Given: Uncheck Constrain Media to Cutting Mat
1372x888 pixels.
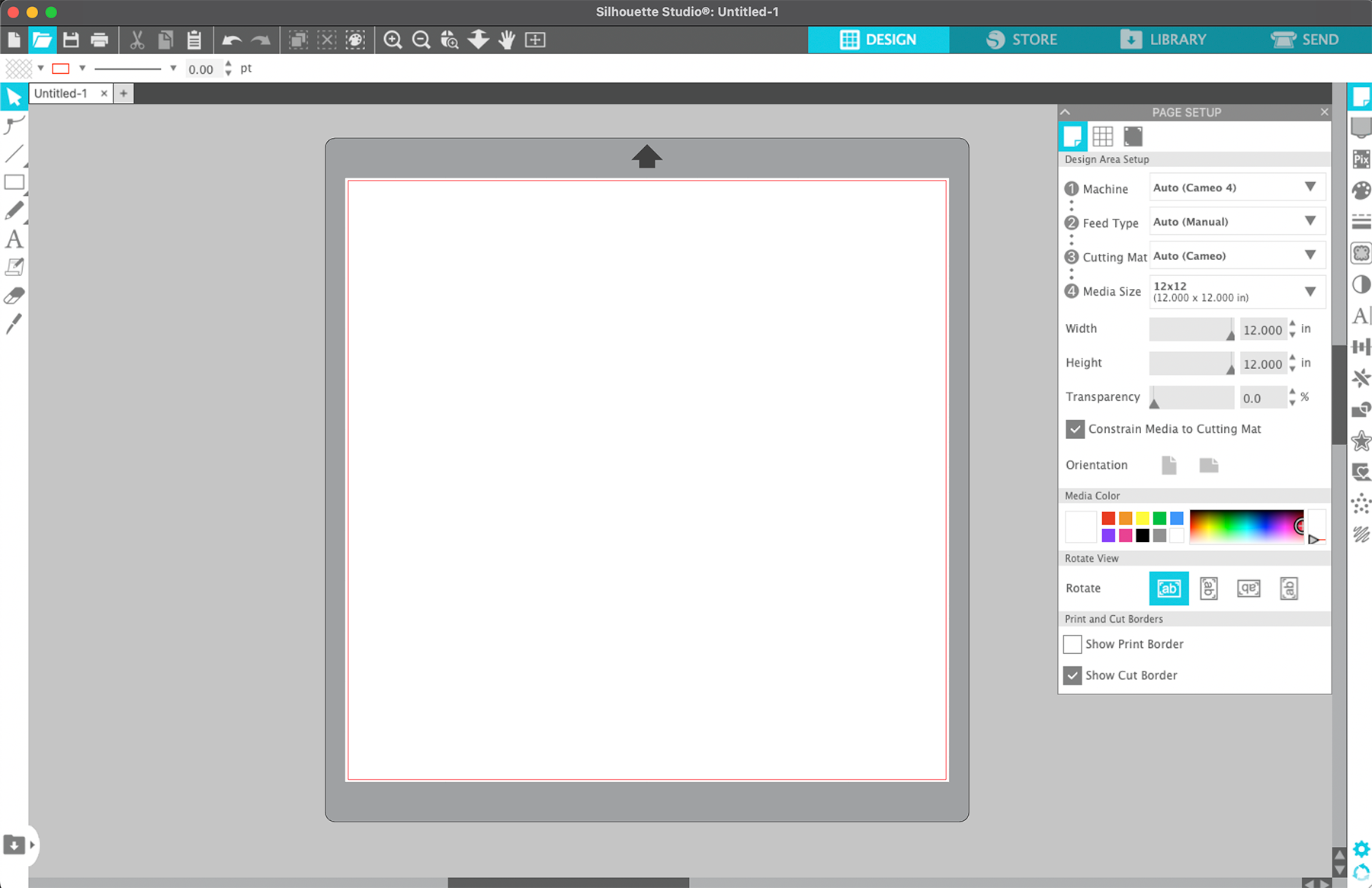Looking at the screenshot, I should (1075, 429).
